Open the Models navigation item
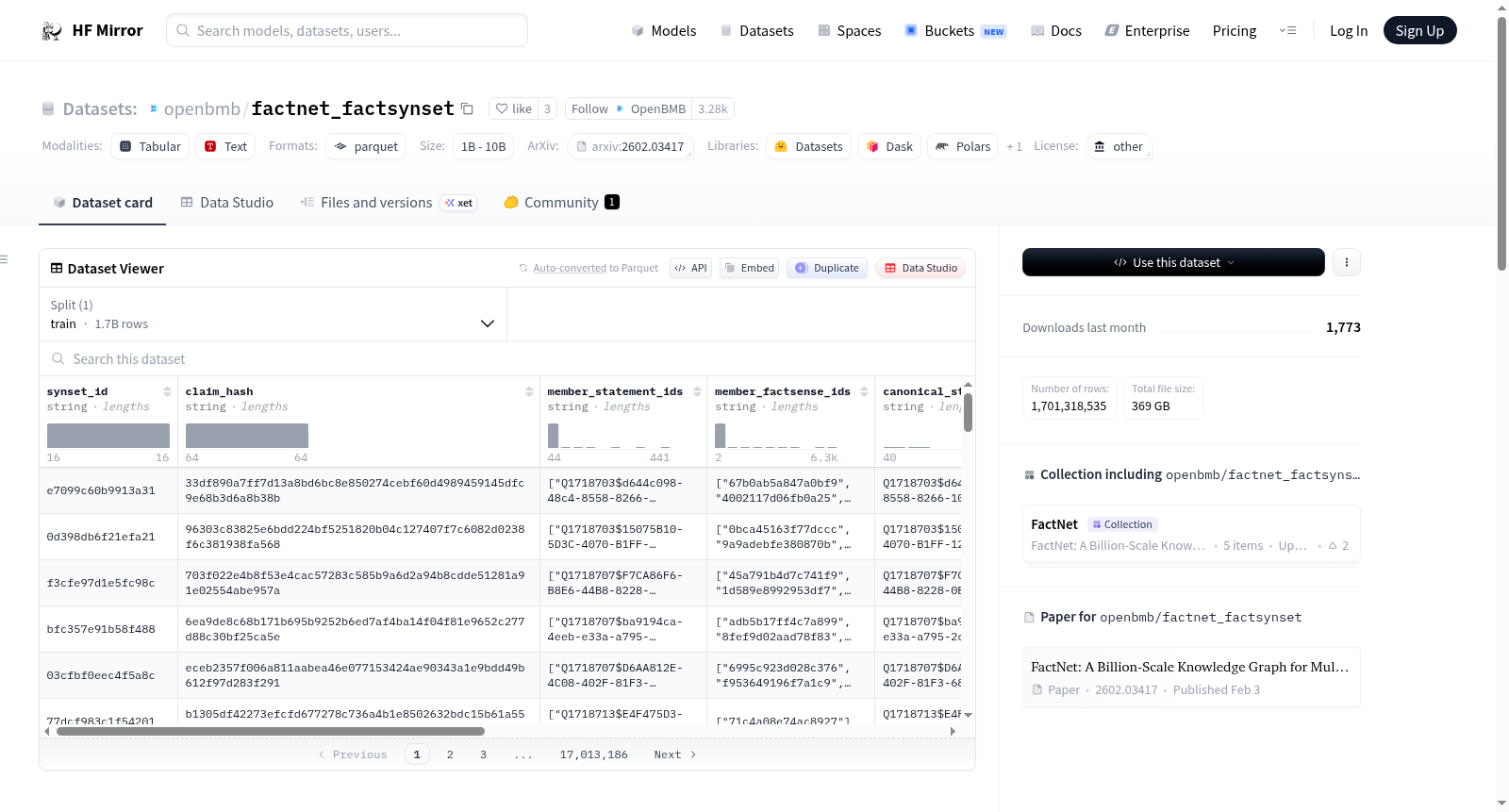 [x=664, y=31]
